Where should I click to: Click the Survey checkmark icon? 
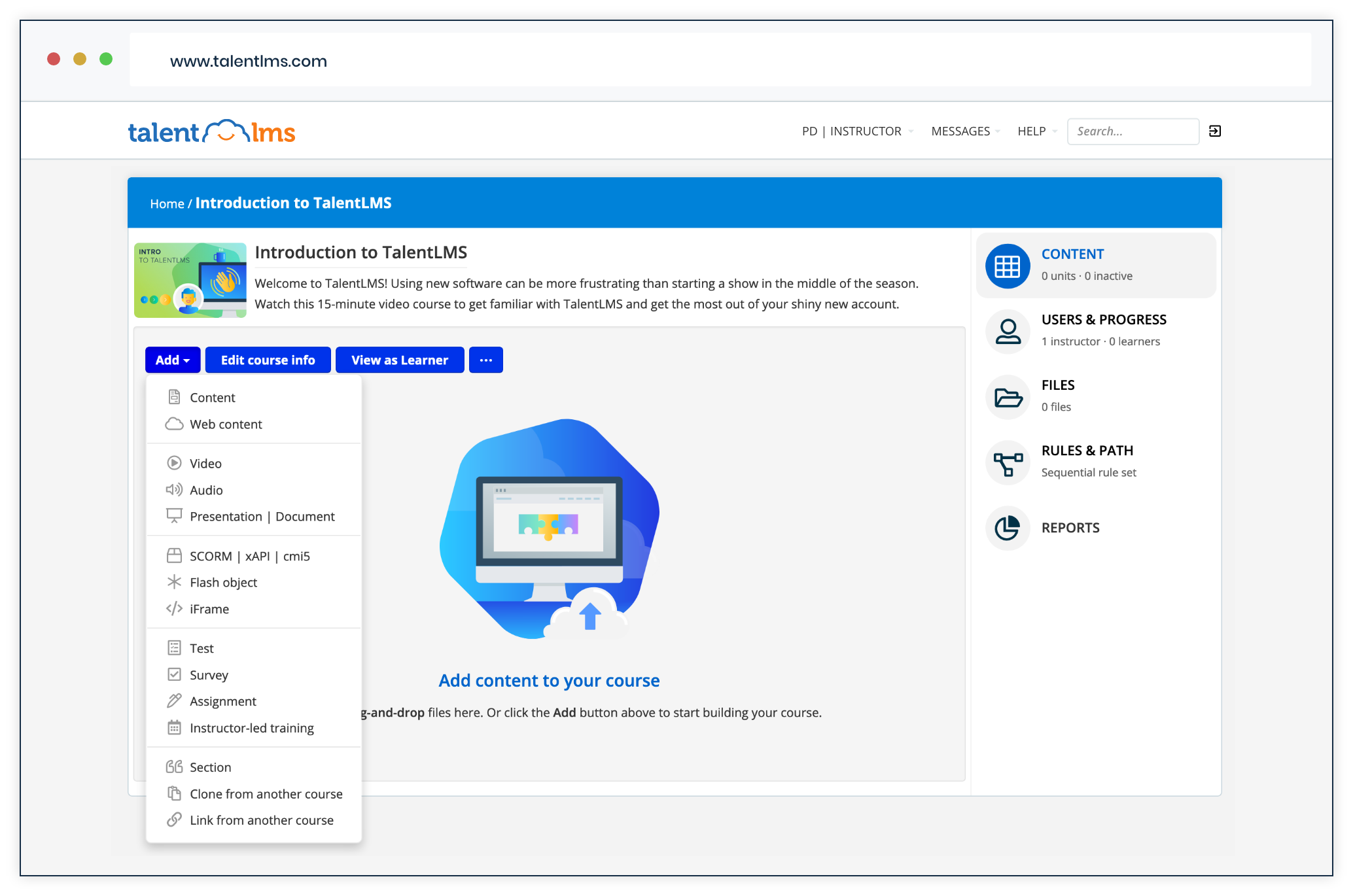click(x=174, y=674)
